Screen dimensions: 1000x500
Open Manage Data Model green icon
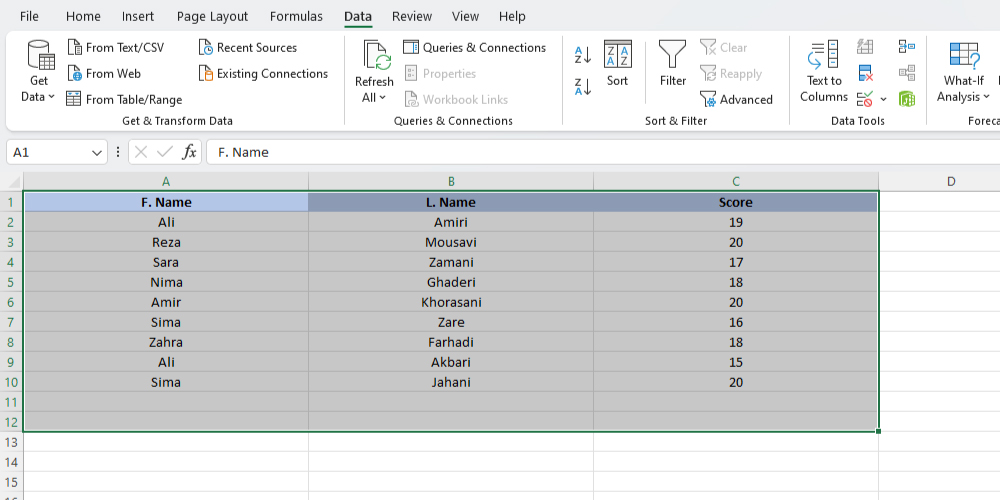click(907, 98)
